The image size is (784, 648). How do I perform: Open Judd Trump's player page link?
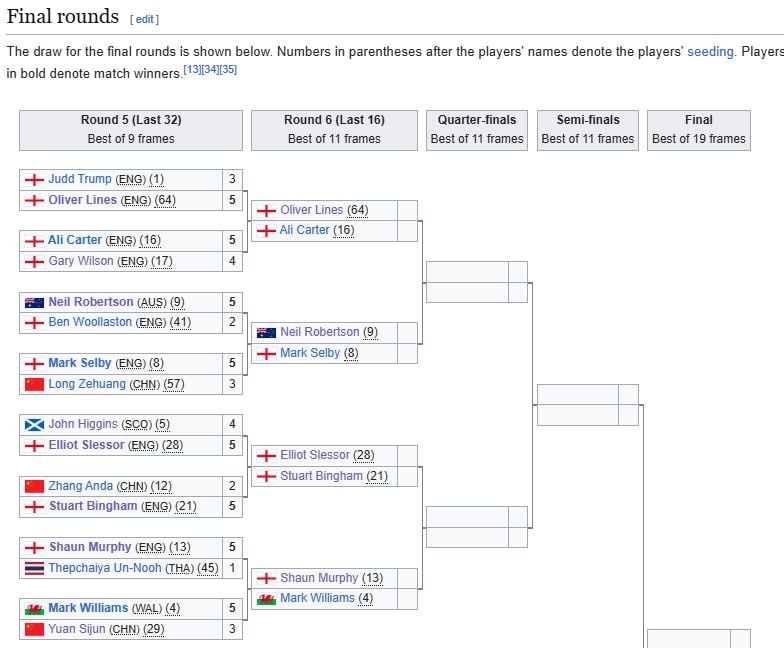tap(80, 179)
